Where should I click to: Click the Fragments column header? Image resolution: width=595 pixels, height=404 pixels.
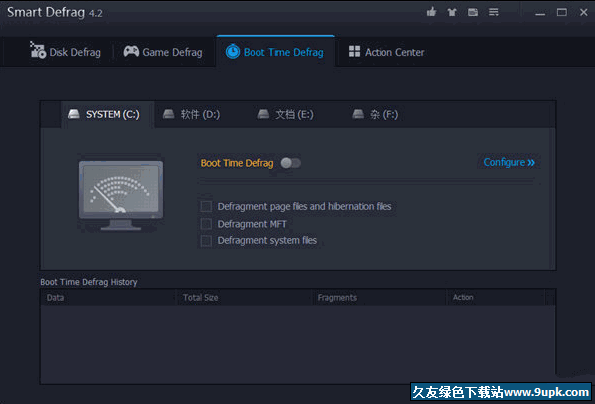(379, 297)
